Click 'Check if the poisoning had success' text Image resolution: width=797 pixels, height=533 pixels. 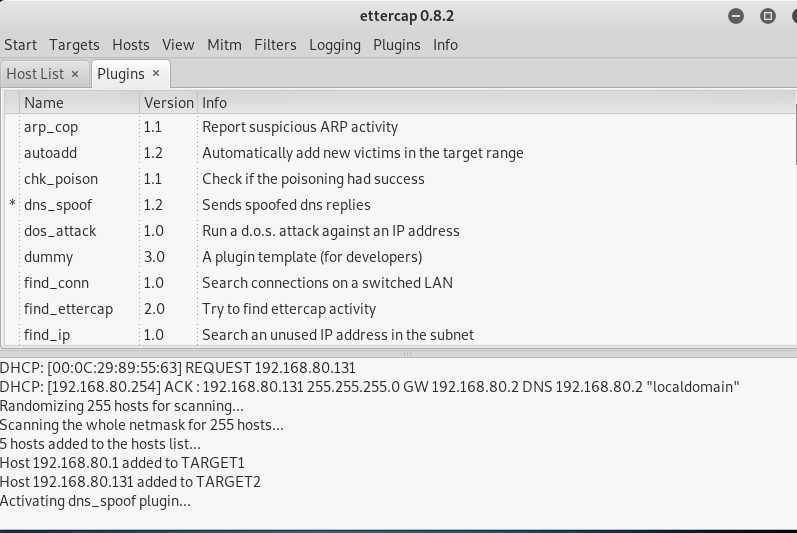tap(313, 179)
